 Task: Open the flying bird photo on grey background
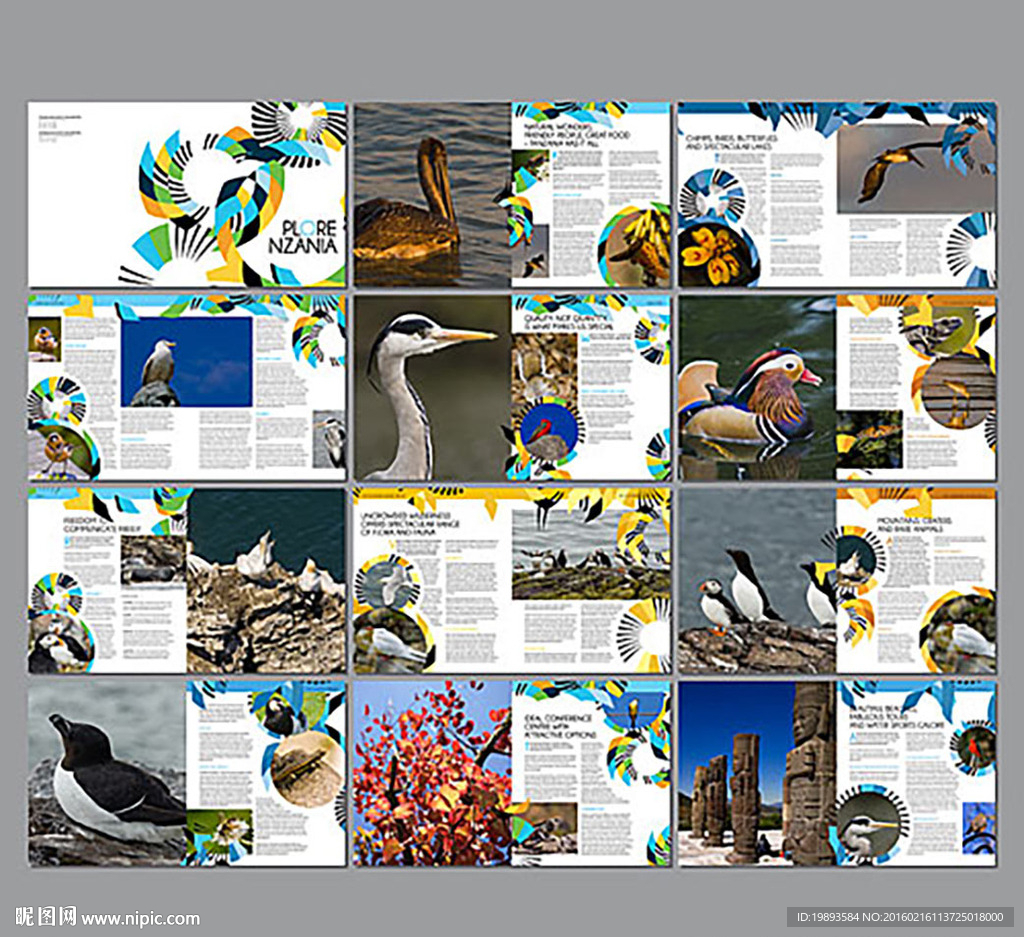tap(916, 169)
